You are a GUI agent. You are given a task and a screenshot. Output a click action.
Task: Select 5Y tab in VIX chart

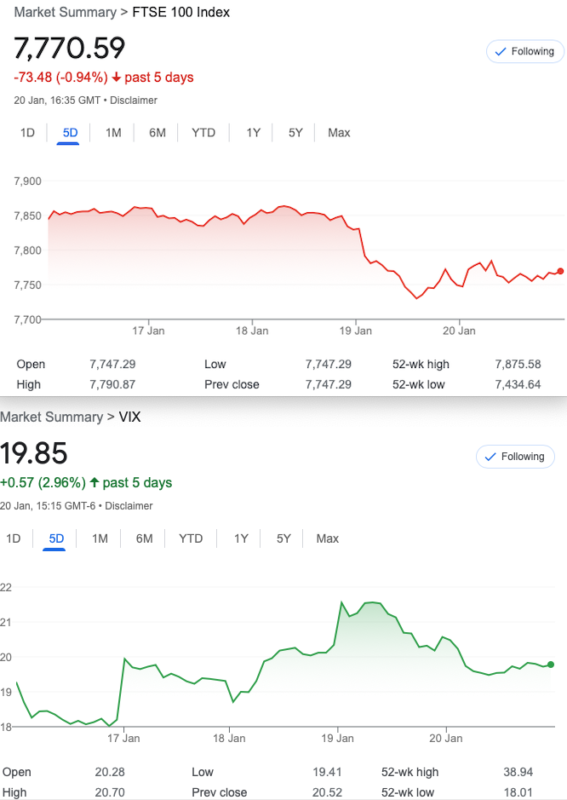284,538
